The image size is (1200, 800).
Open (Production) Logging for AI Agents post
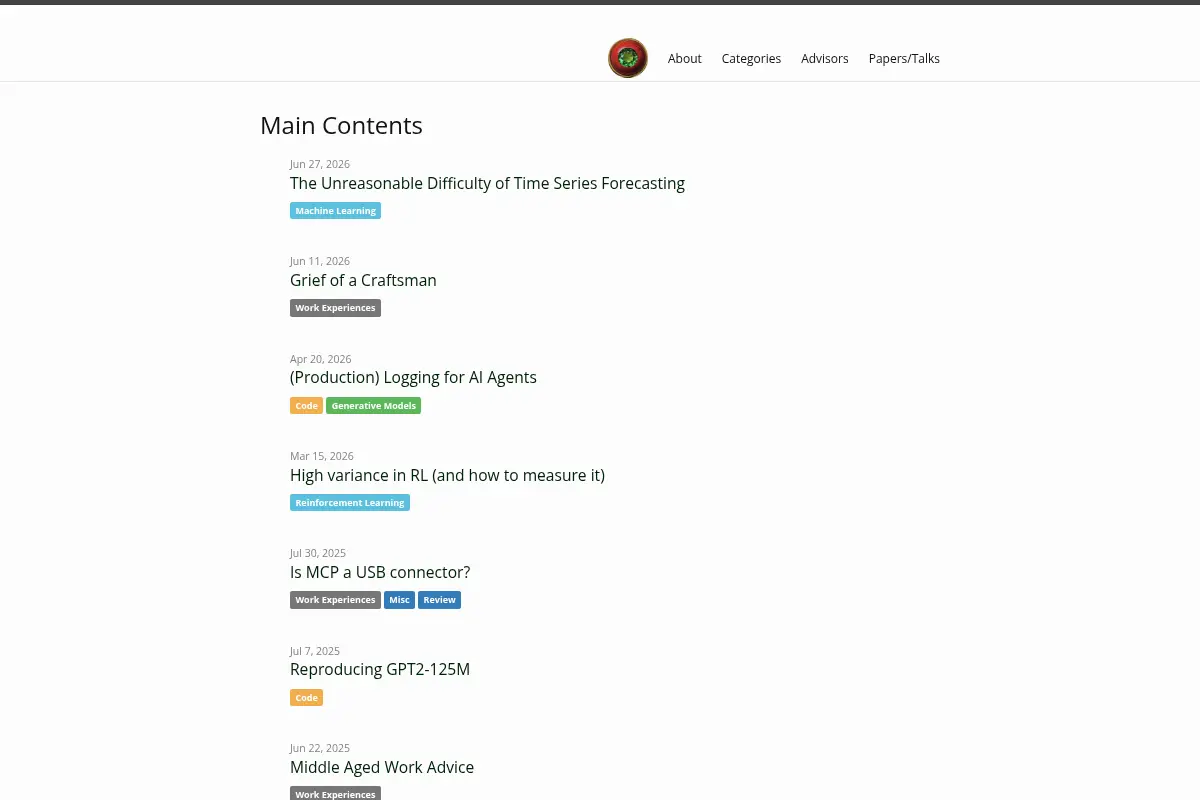click(x=413, y=377)
